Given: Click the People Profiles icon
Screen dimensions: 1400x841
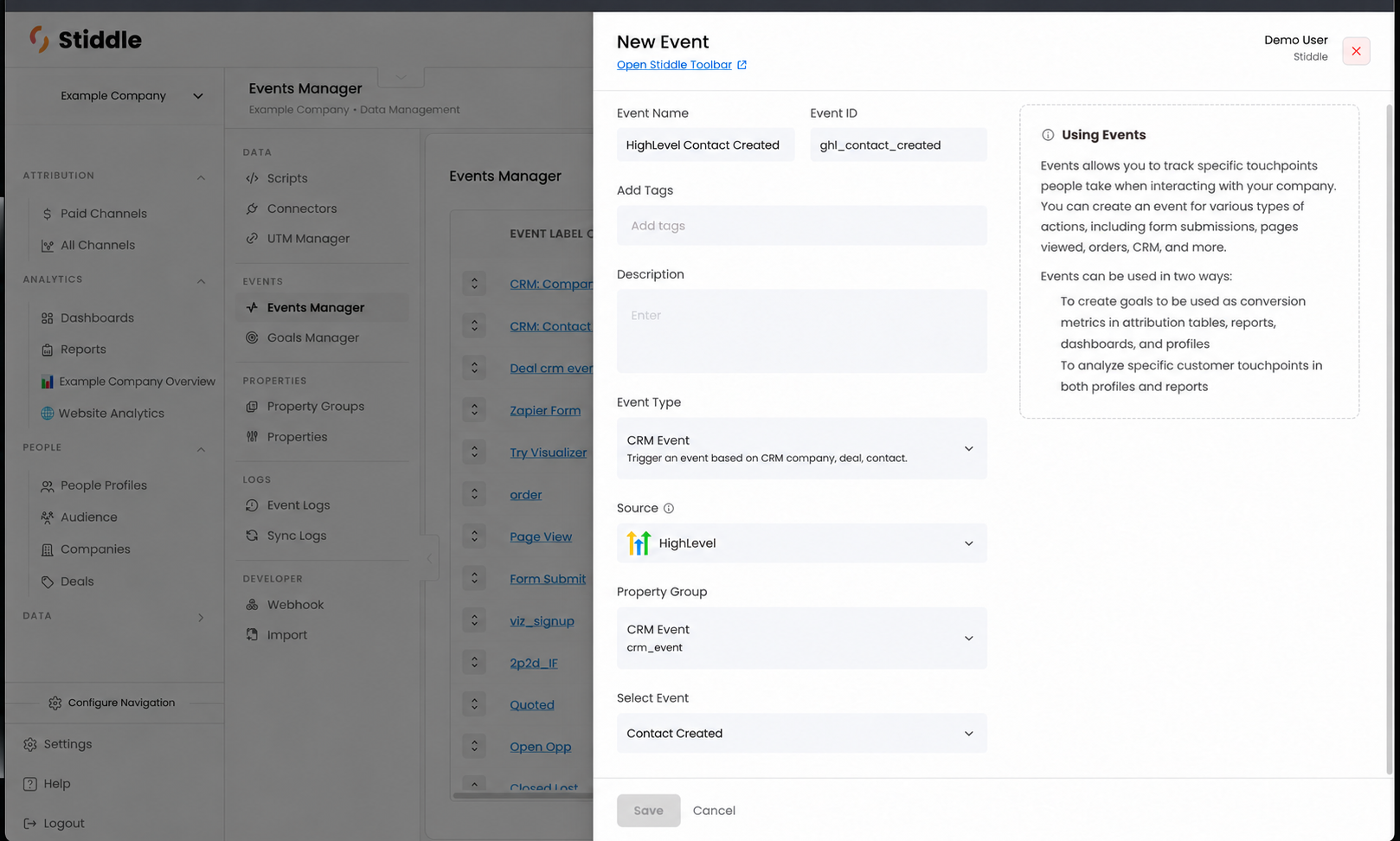Looking at the screenshot, I should point(48,485).
